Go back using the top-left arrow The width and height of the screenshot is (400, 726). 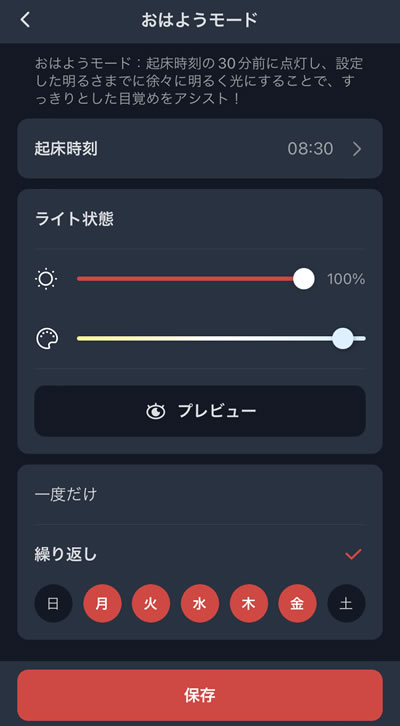click(25, 20)
